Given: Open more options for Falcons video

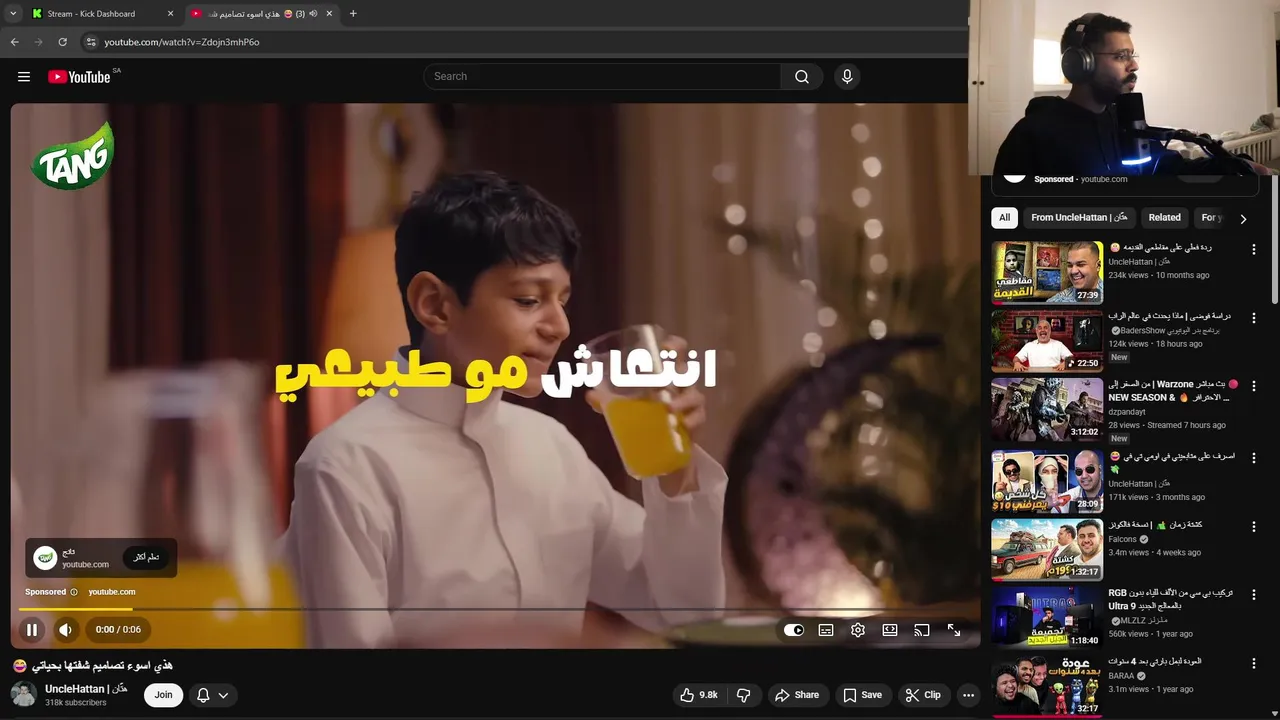Looking at the screenshot, I should 1253,526.
